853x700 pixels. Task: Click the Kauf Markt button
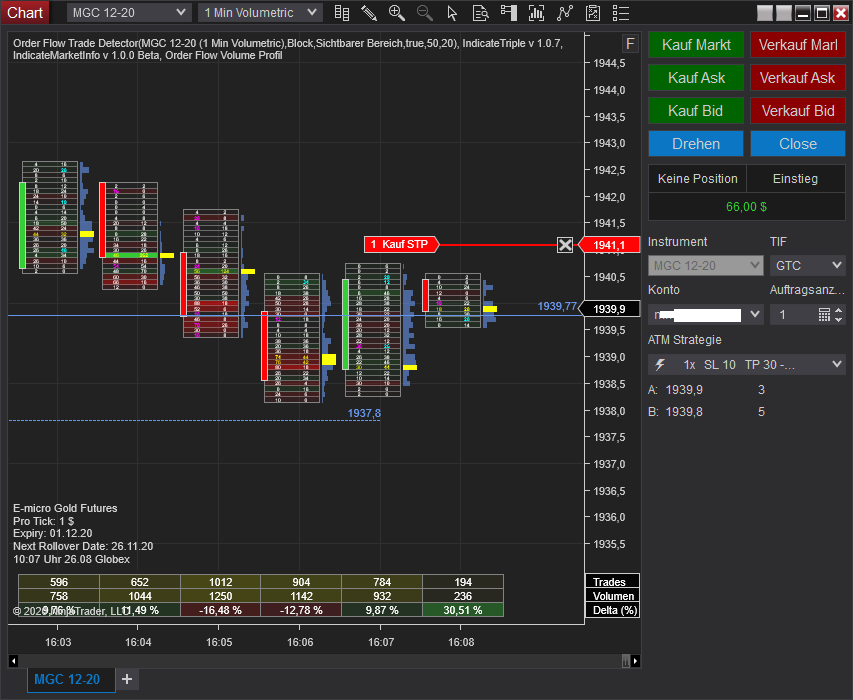click(x=696, y=45)
